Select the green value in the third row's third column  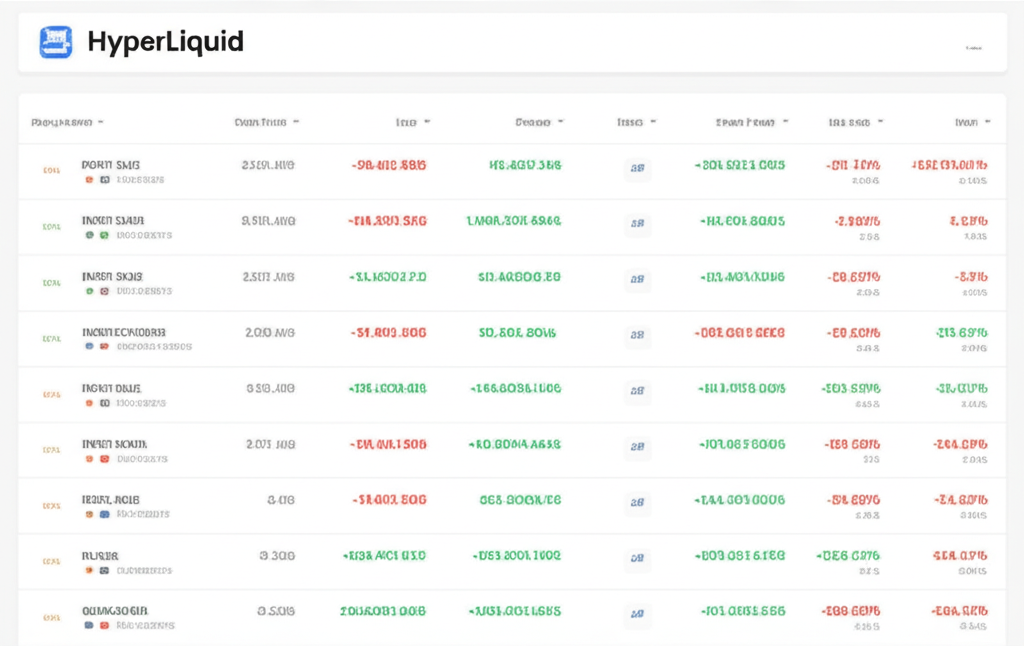[387, 277]
